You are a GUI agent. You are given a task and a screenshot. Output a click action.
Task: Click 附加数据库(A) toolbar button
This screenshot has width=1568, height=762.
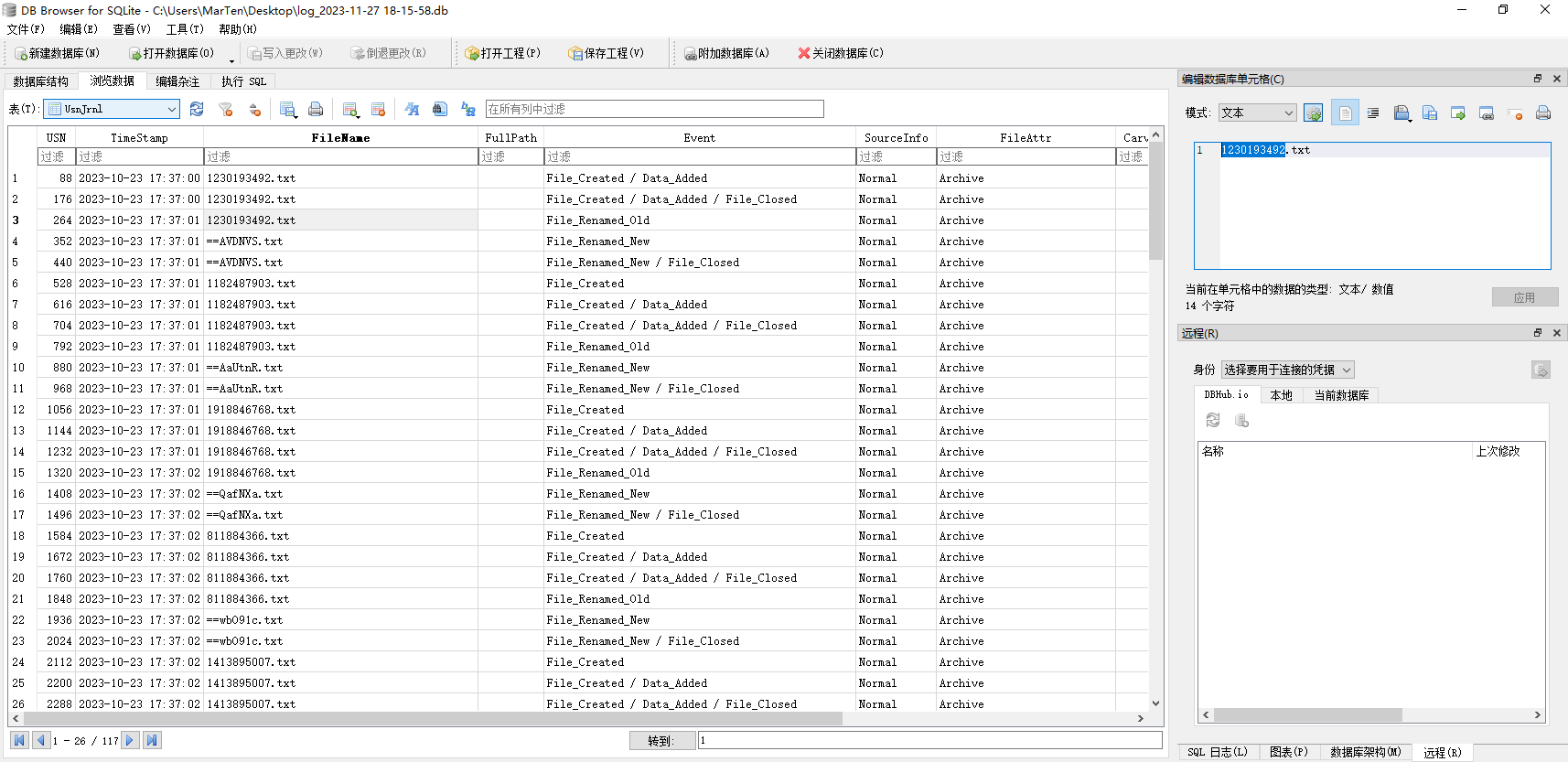tap(727, 53)
